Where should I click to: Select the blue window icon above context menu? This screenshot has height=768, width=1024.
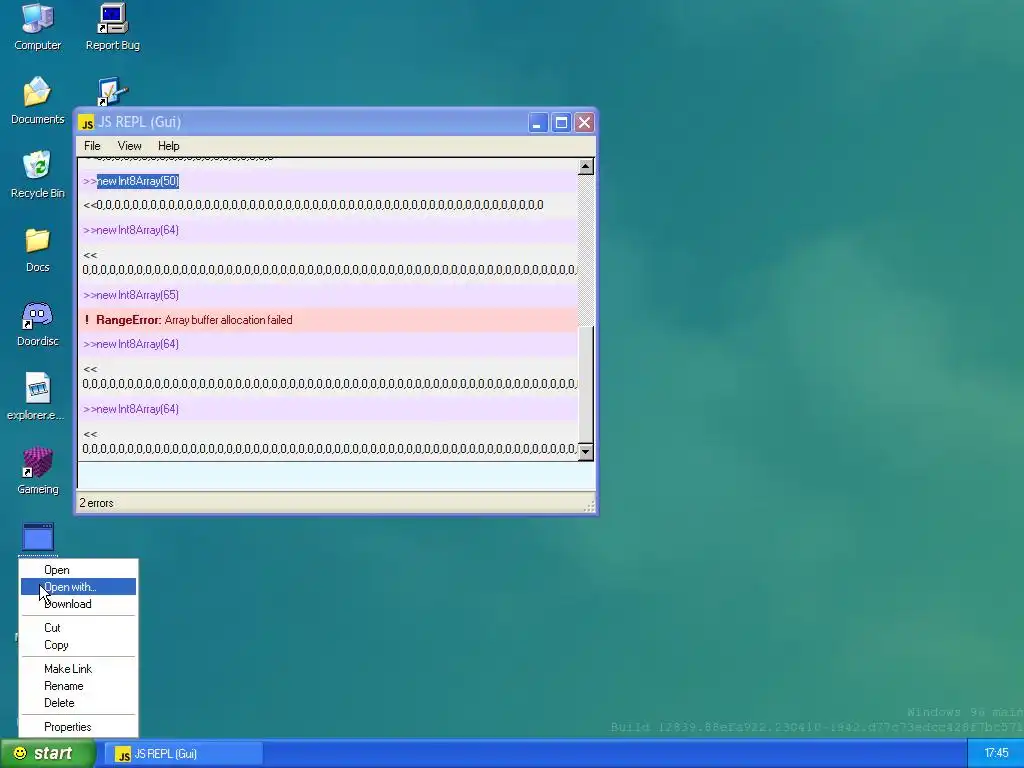point(38,537)
